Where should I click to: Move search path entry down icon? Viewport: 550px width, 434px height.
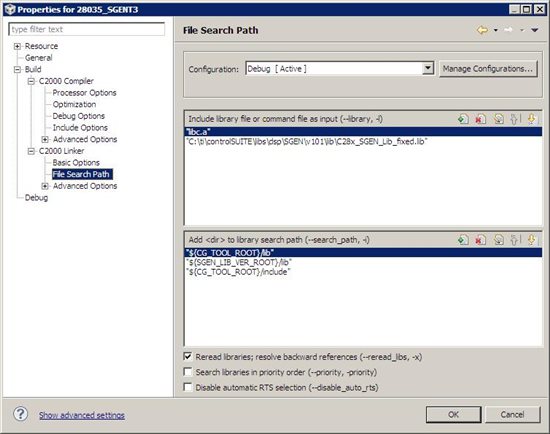531,240
